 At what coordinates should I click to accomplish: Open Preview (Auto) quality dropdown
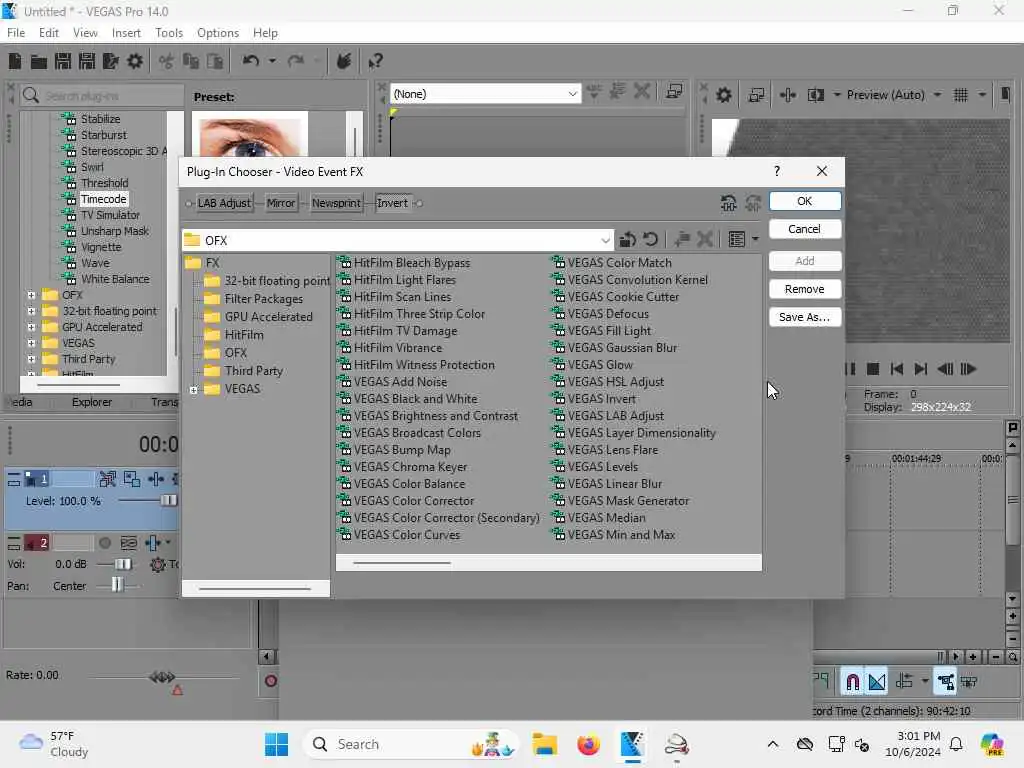[937, 95]
